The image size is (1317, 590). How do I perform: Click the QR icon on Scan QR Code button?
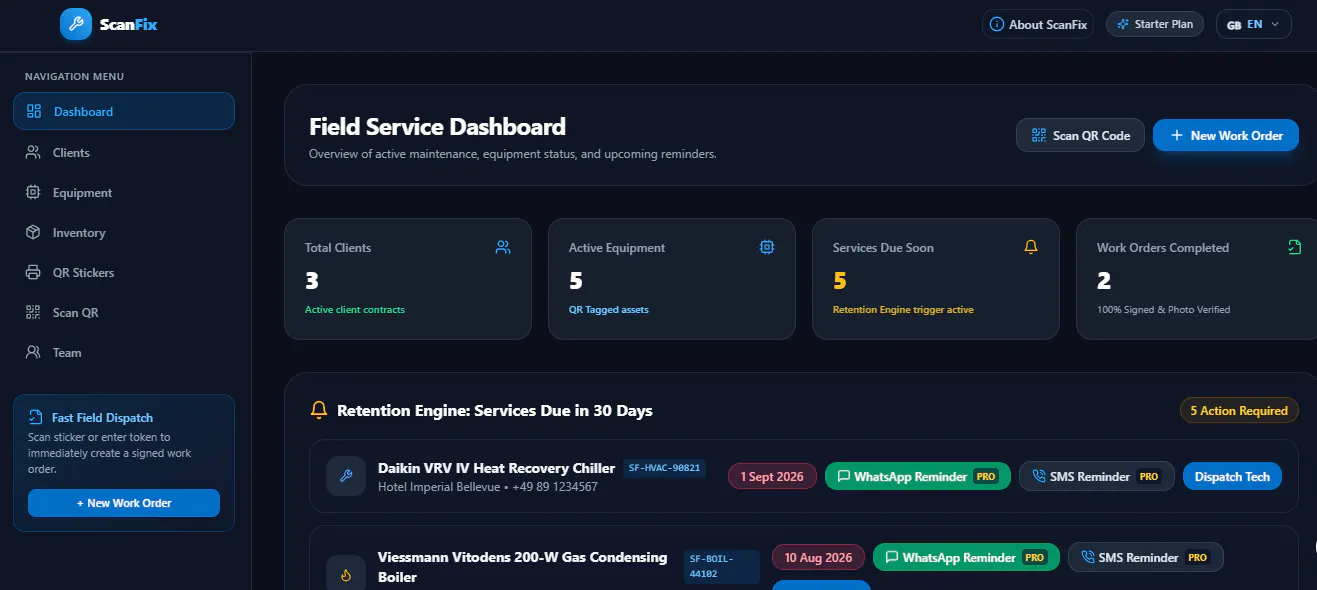click(1039, 136)
